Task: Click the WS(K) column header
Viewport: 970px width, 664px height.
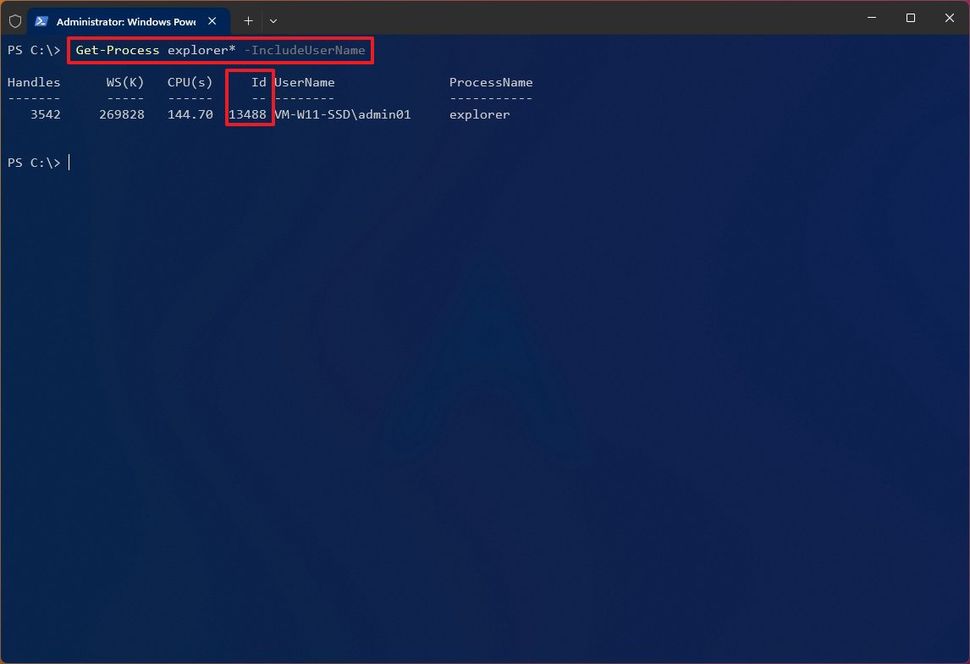Action: [123, 82]
